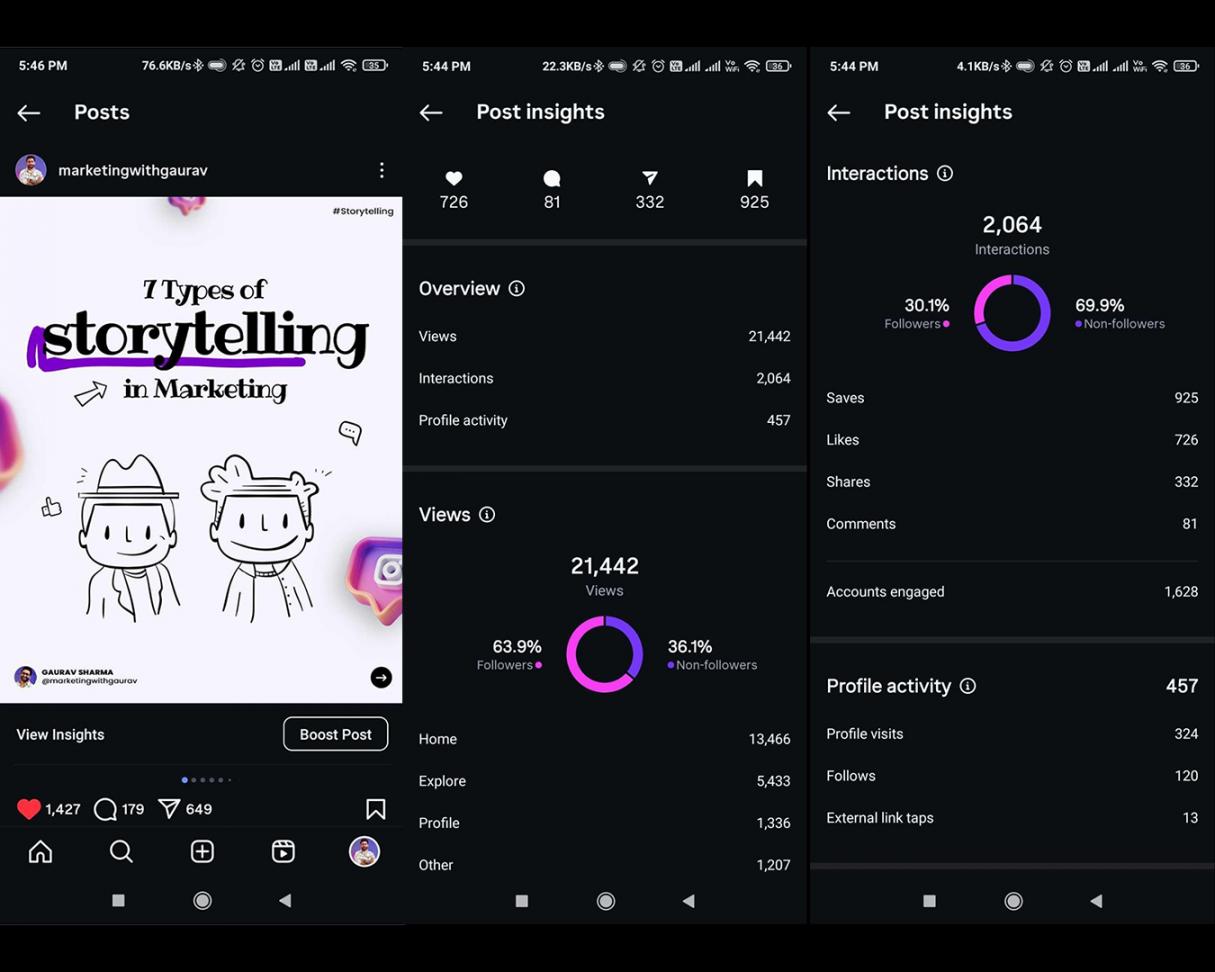1215x972 pixels.
Task: Open comments via speech bubble icon
Action: [105, 809]
